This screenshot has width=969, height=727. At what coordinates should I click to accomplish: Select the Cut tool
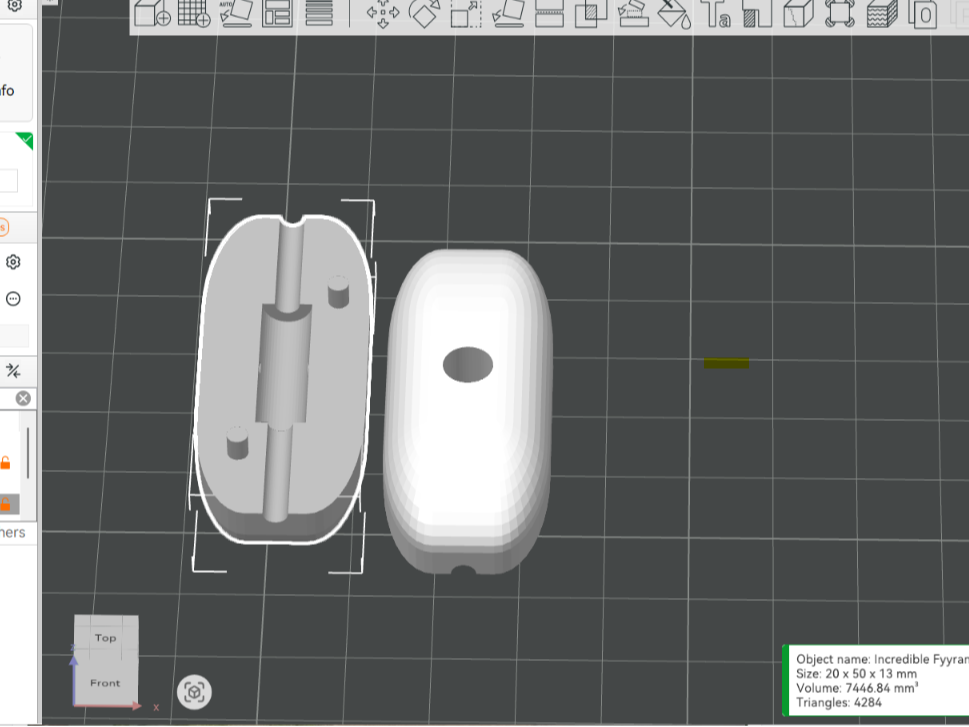pyautogui.click(x=549, y=14)
